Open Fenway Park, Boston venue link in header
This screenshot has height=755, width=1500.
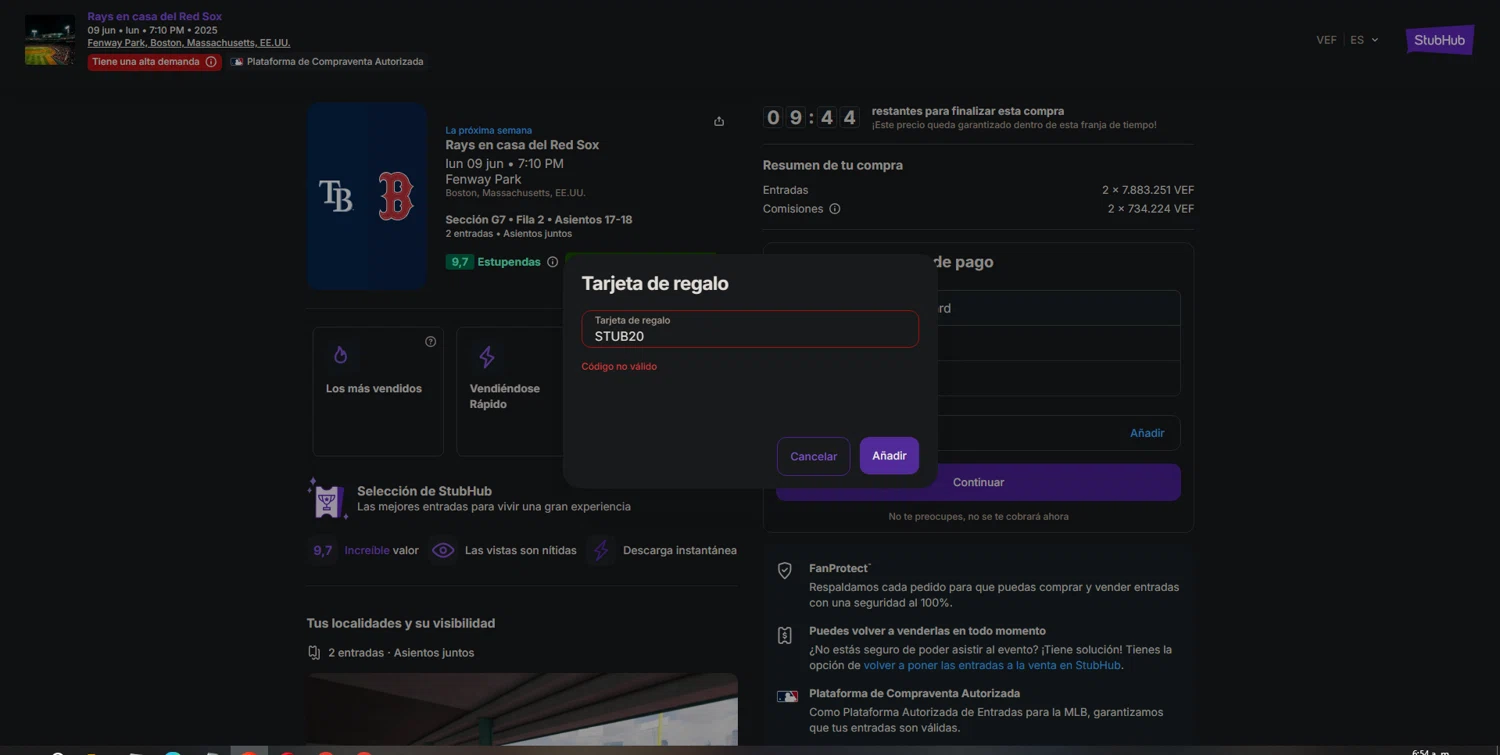[189, 43]
